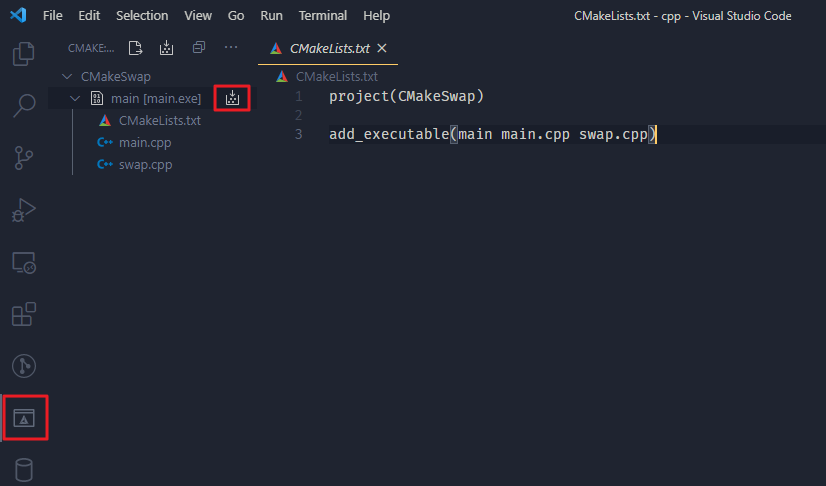Screen dimensions: 826x486
Task: Open the Source Control view
Action: (x=23, y=157)
